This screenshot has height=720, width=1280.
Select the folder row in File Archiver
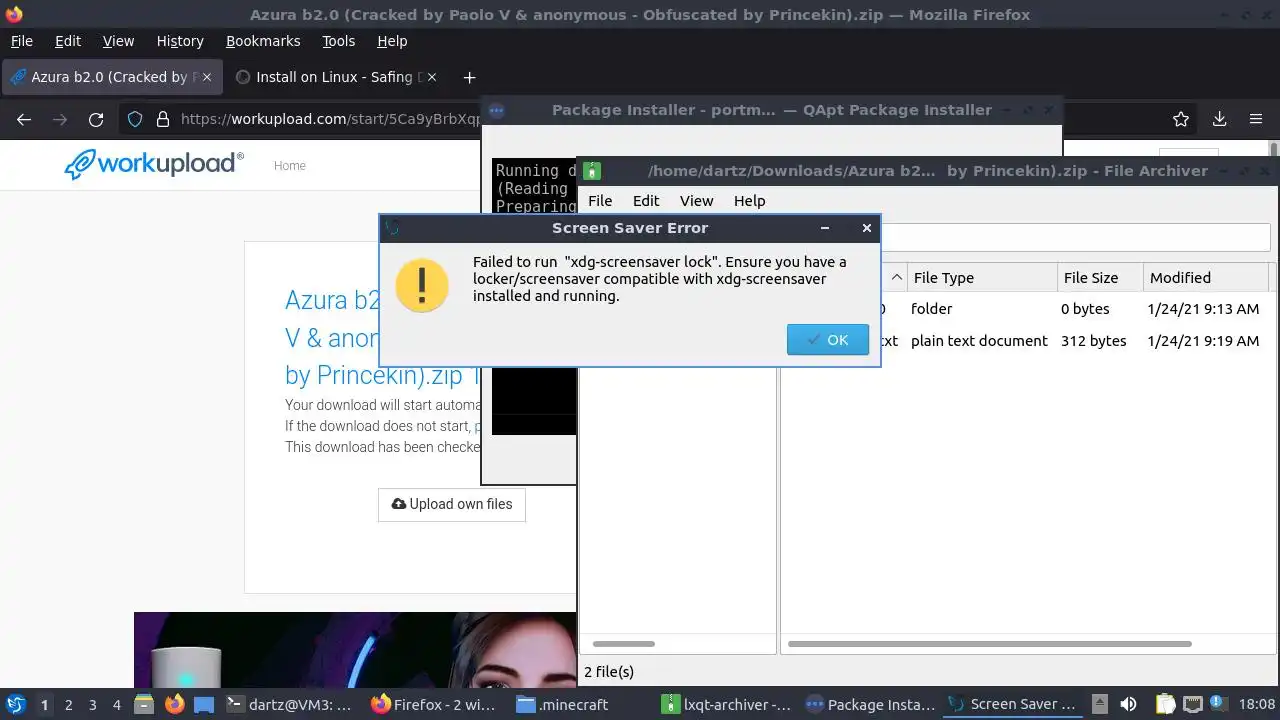coord(1030,309)
